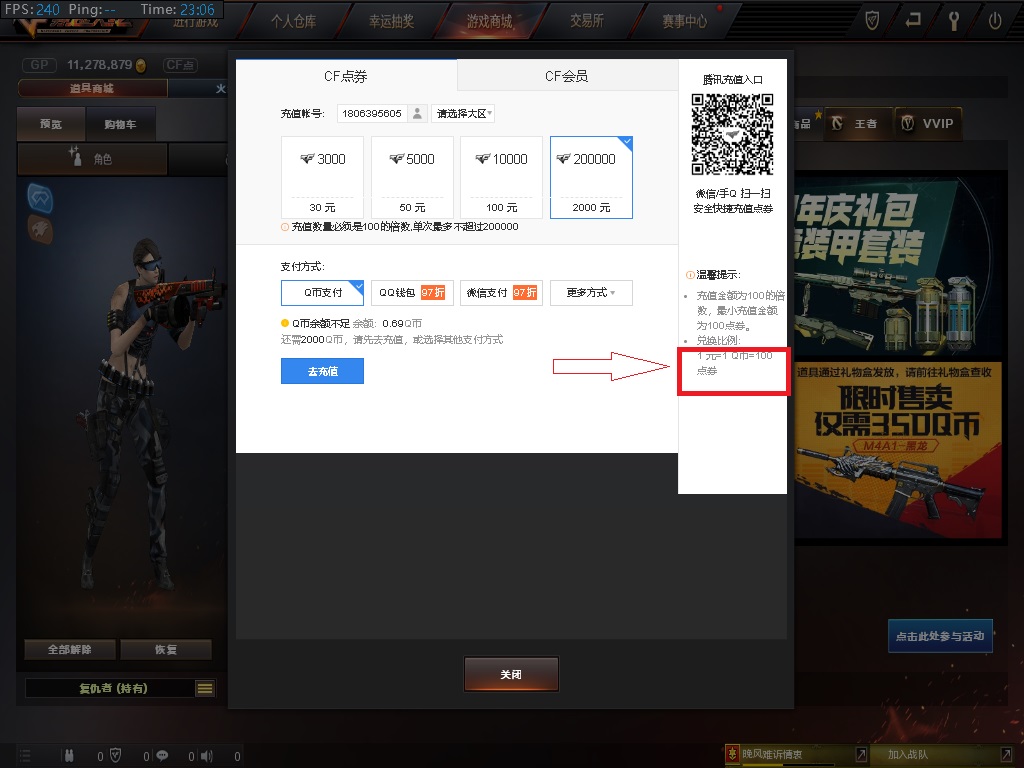This screenshot has height=768, width=1024.
Task: Choose Q币支付 payment method
Action: tap(322, 293)
